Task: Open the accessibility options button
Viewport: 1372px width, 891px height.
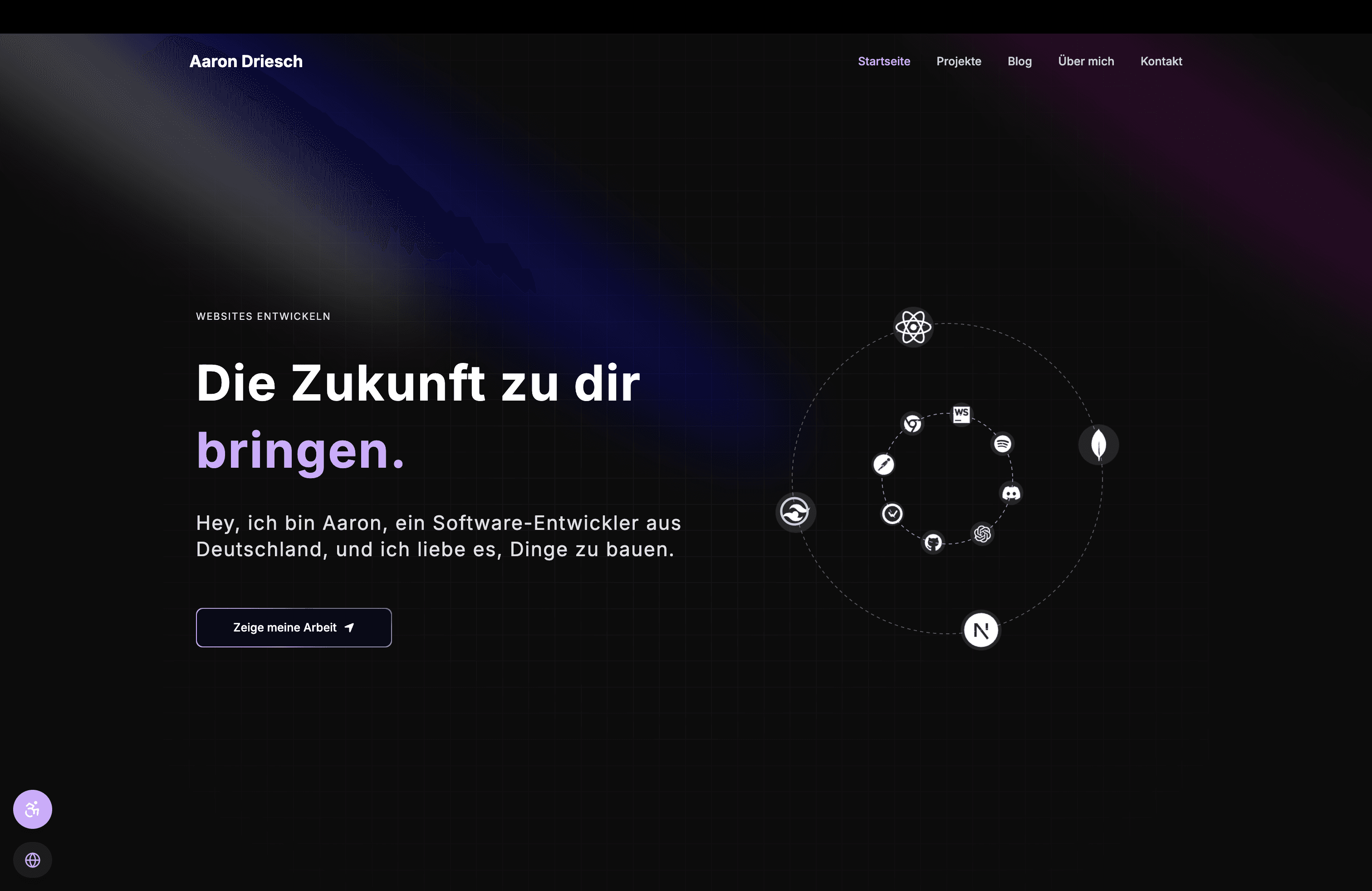Action: click(x=33, y=809)
